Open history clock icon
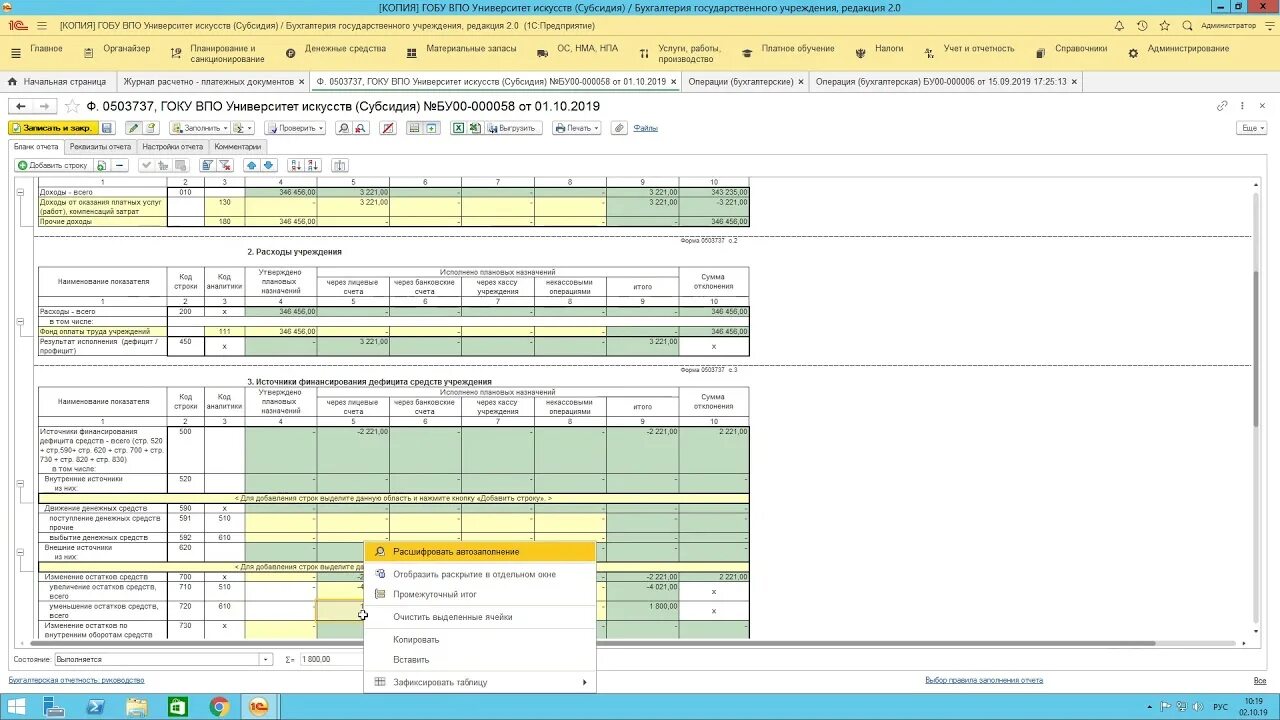1280x720 pixels. [1142, 25]
